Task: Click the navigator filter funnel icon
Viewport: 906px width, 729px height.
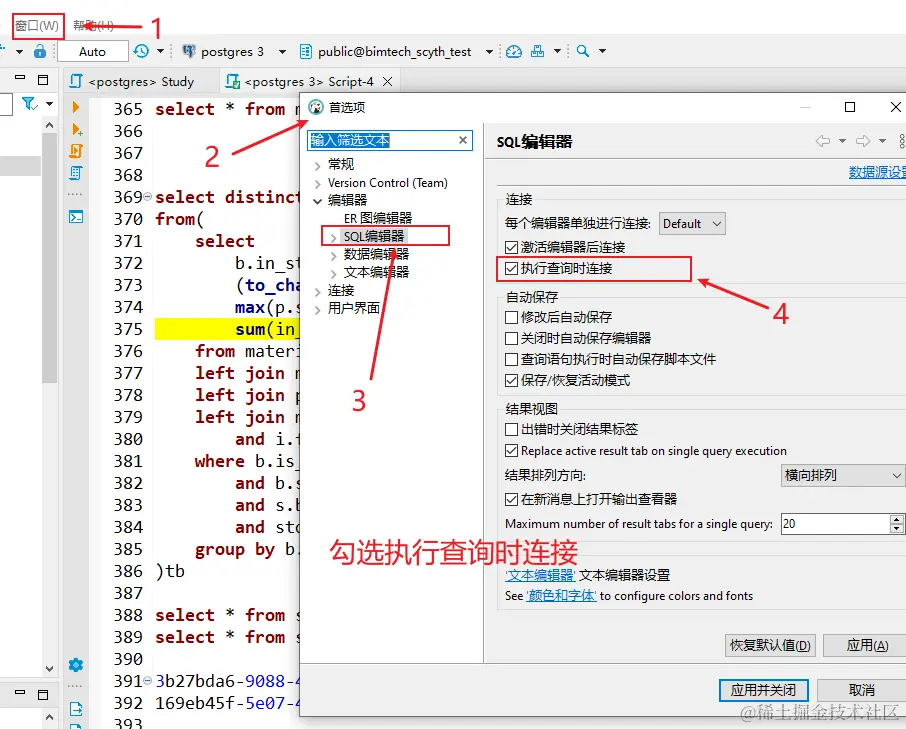Action: 29,104
